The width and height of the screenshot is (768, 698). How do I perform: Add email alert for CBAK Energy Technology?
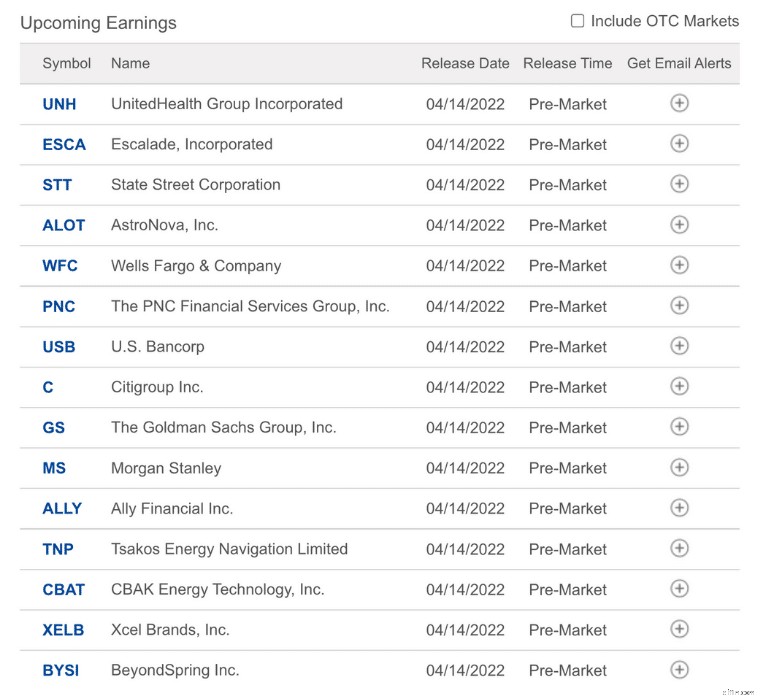tap(679, 589)
